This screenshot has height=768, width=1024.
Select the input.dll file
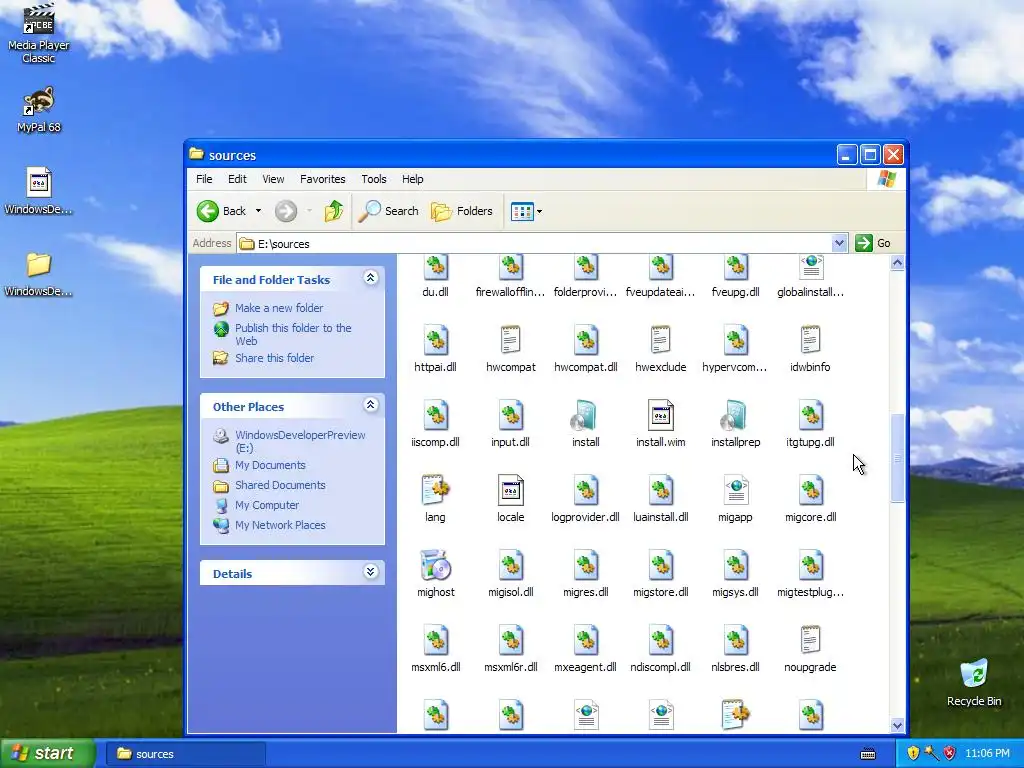click(x=511, y=424)
